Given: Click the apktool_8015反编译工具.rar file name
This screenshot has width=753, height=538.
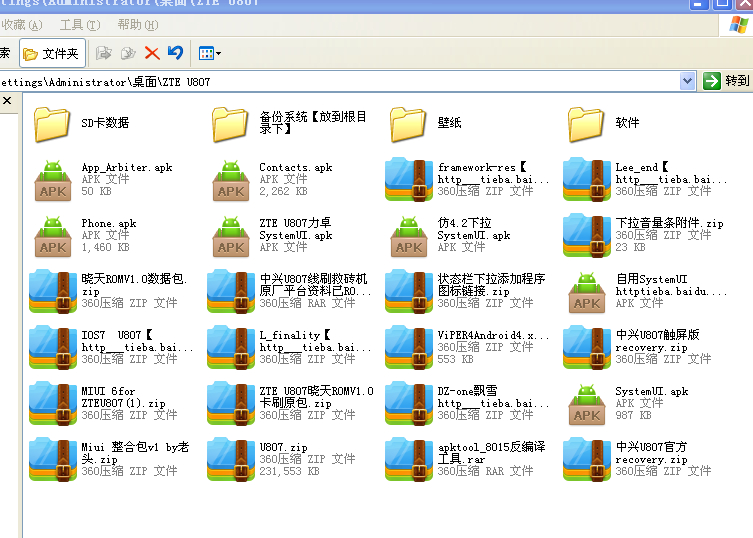Looking at the screenshot, I should 491,453.
